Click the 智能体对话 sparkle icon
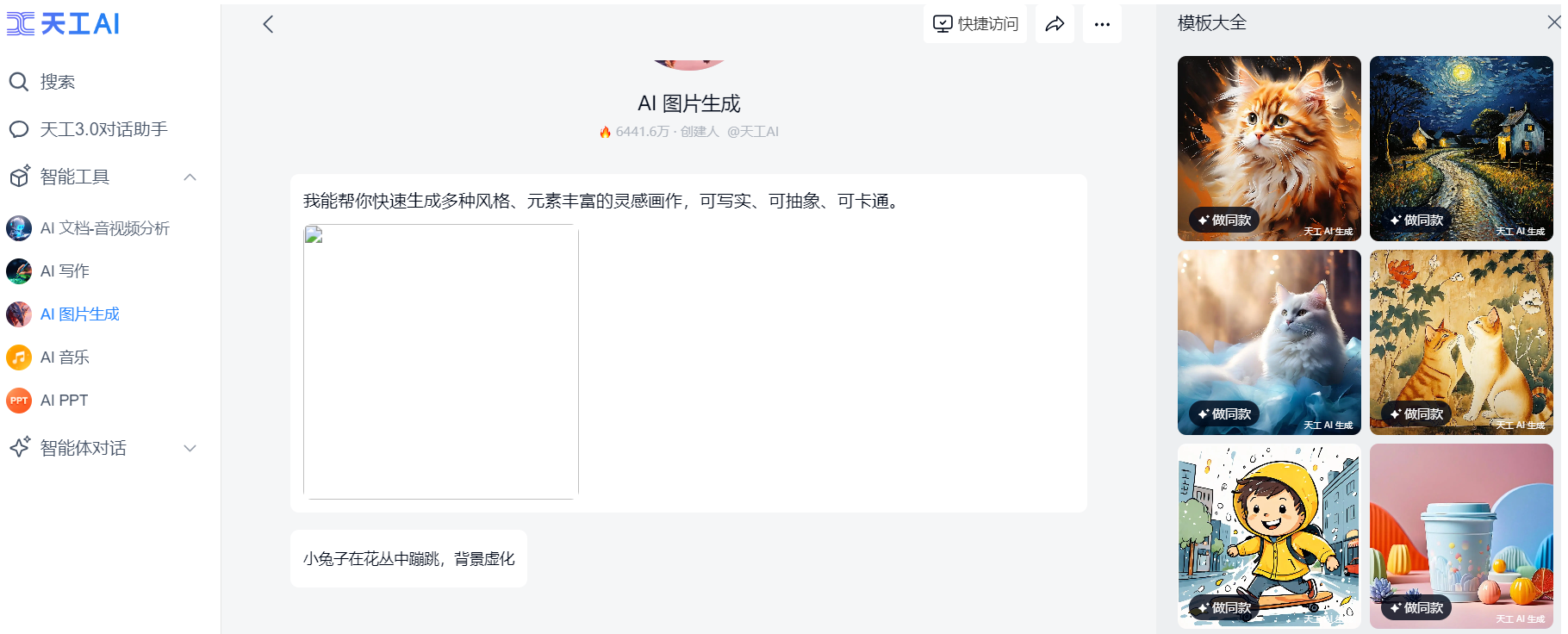Image resolution: width=1568 pixels, height=634 pixels. click(x=20, y=447)
